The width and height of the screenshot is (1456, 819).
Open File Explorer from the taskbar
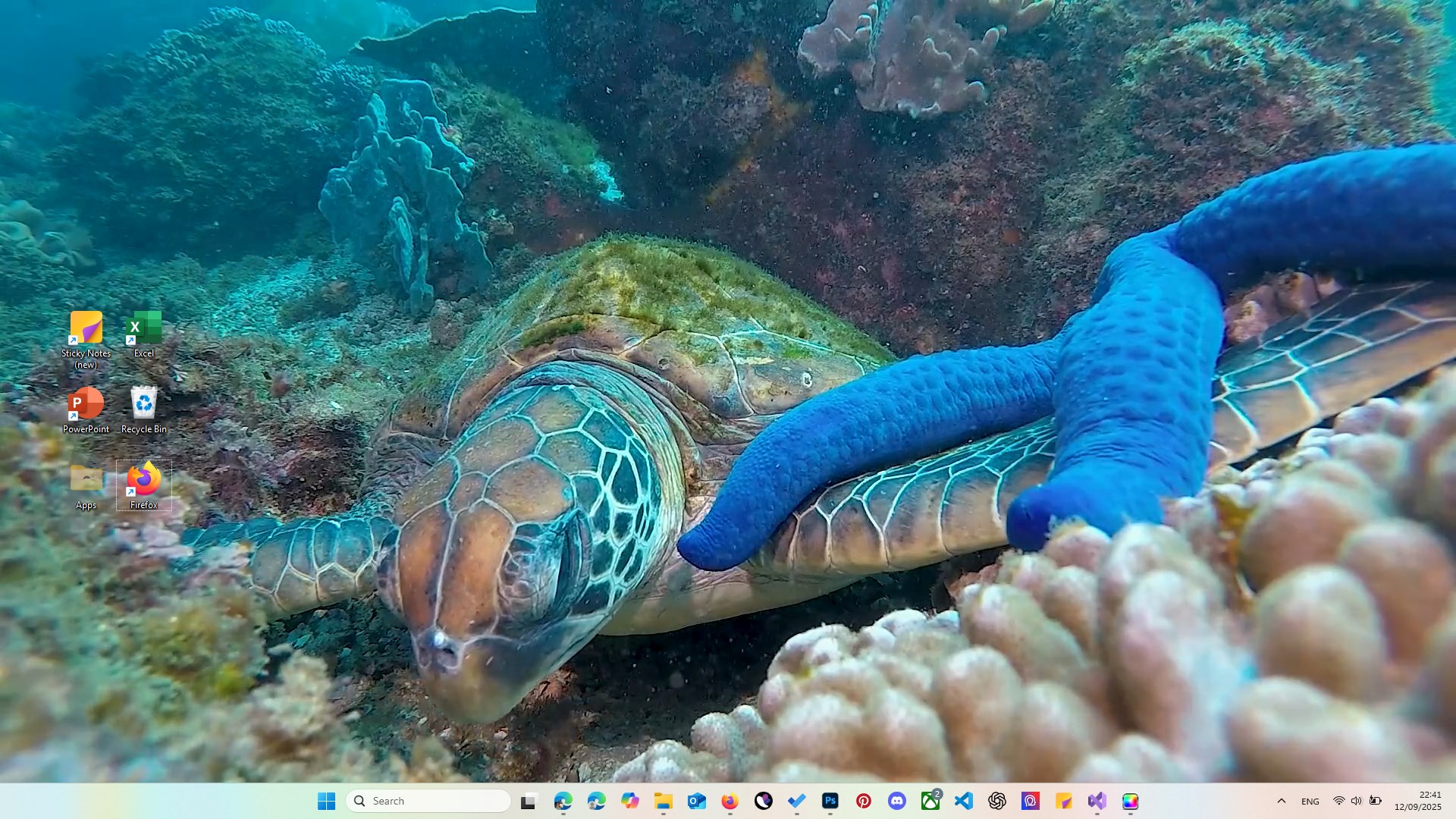pyautogui.click(x=664, y=801)
